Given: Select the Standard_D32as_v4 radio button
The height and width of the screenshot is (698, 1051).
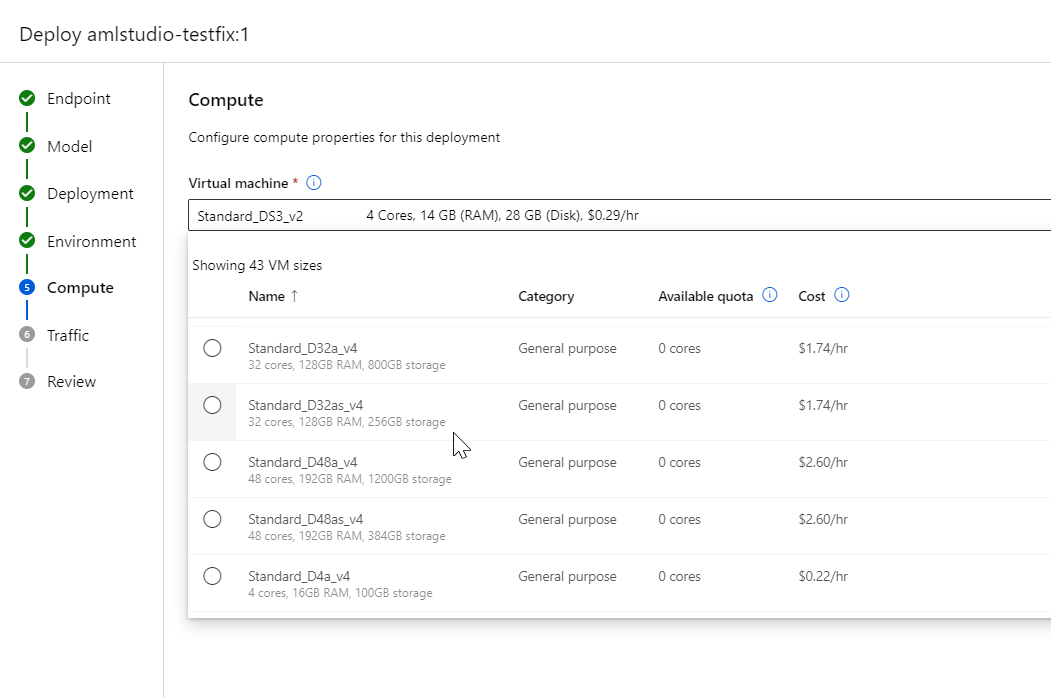Looking at the screenshot, I should coord(212,405).
